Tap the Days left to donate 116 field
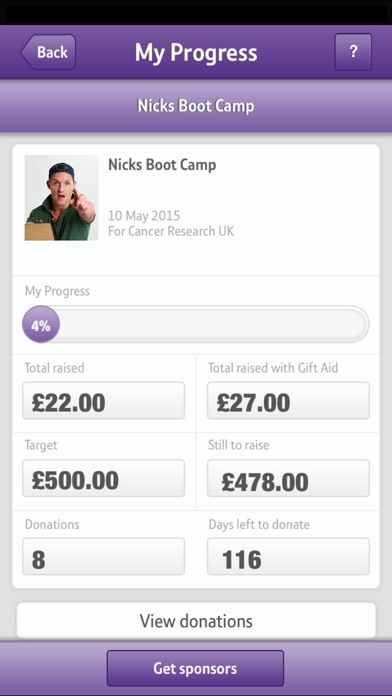Viewport: 392px width, 696px height. 288,557
